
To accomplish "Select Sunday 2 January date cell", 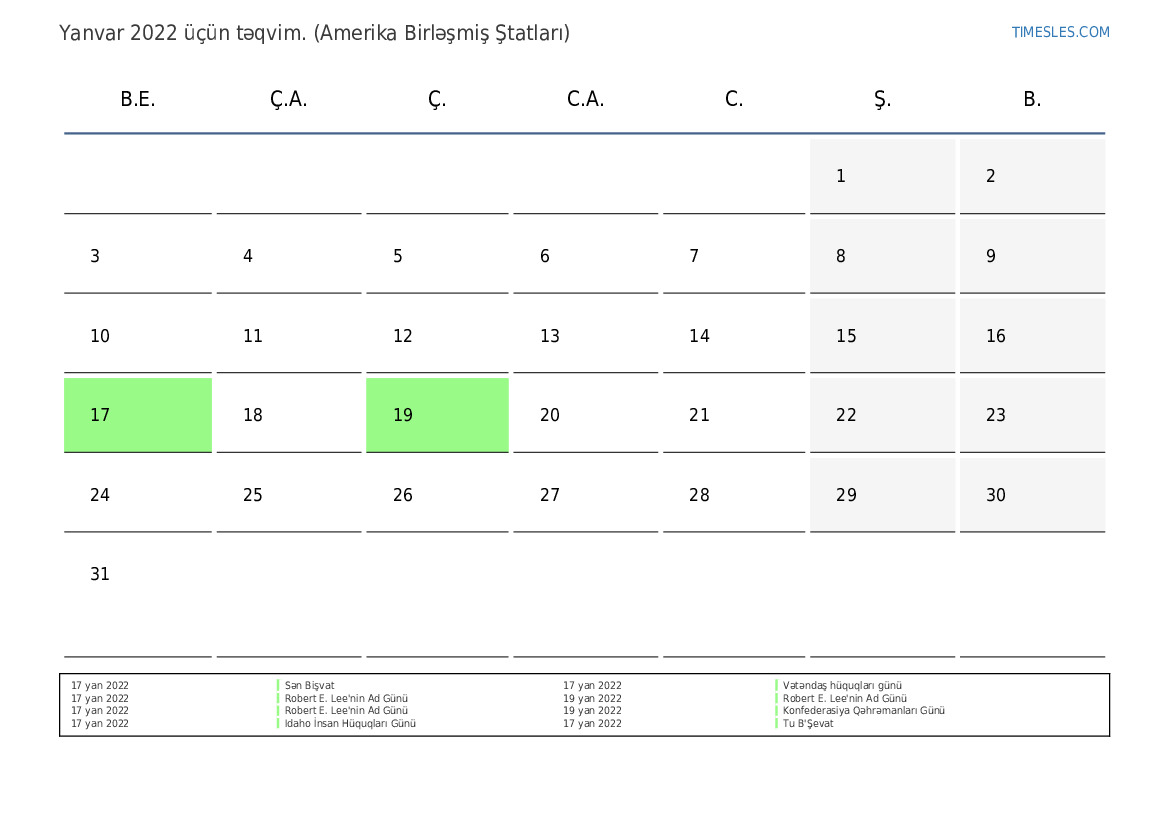I will (x=1032, y=176).
